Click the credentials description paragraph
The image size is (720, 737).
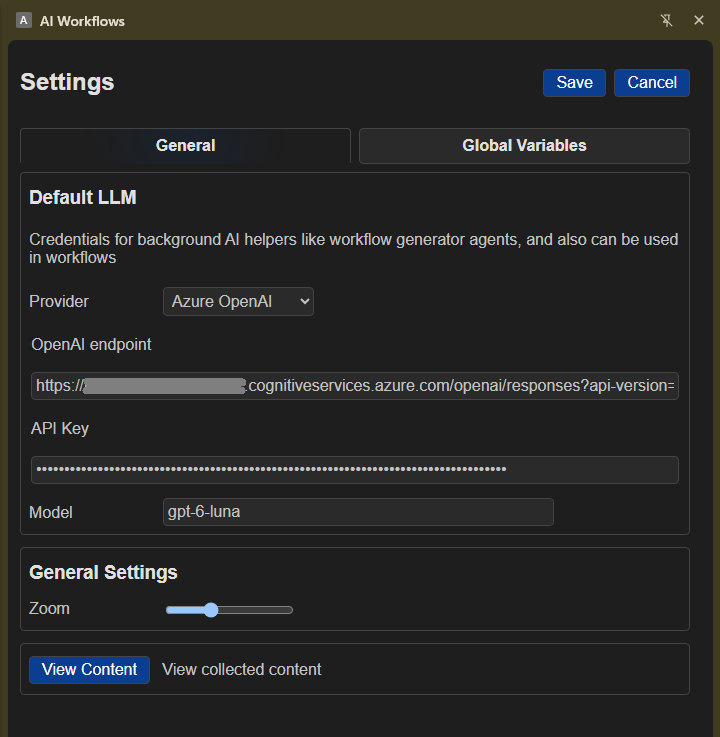click(x=353, y=249)
